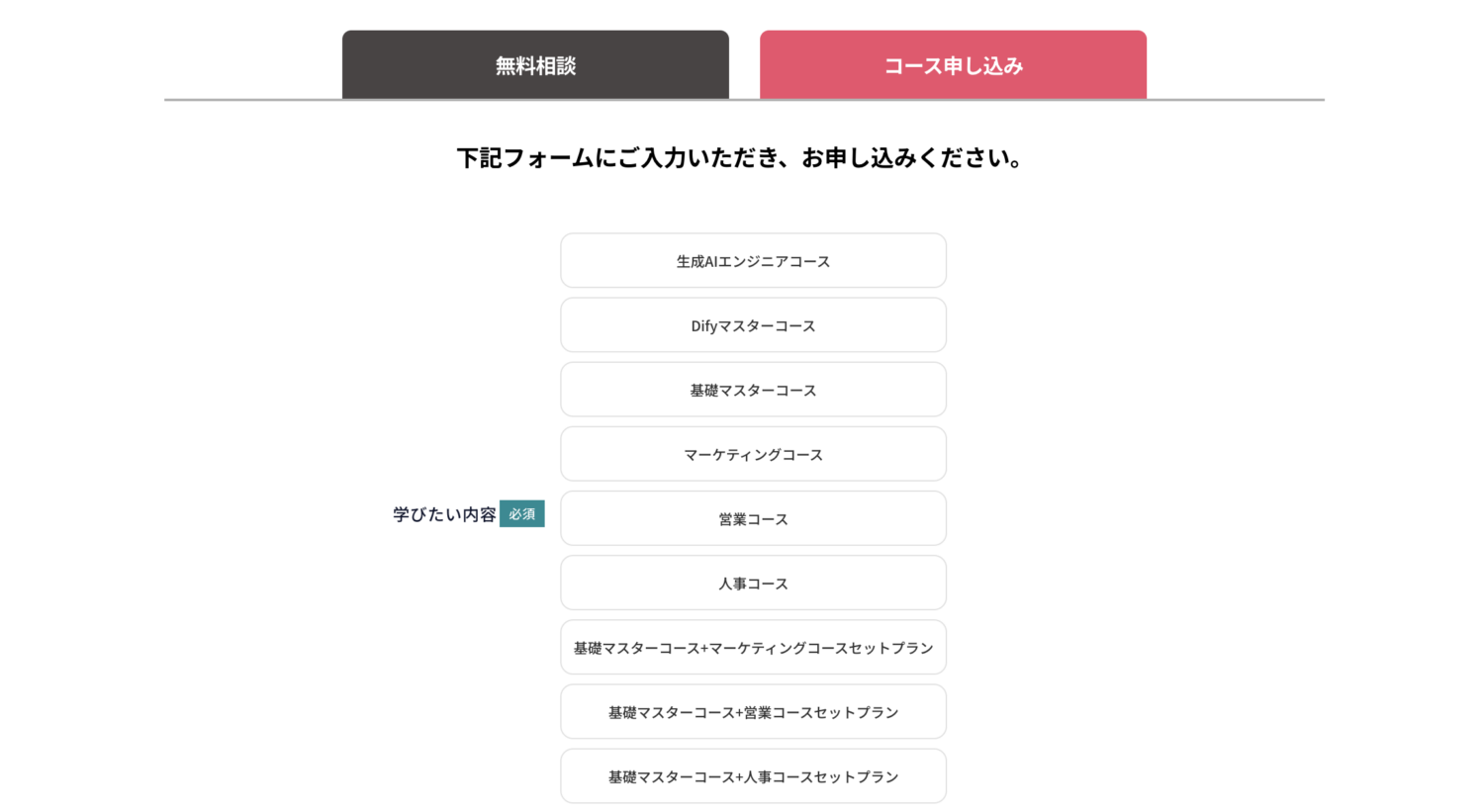Screen dimensions: 1484x812
Task: Select 基礎マスターコース+マーケティングコースセットプラン
Action: coord(753,647)
